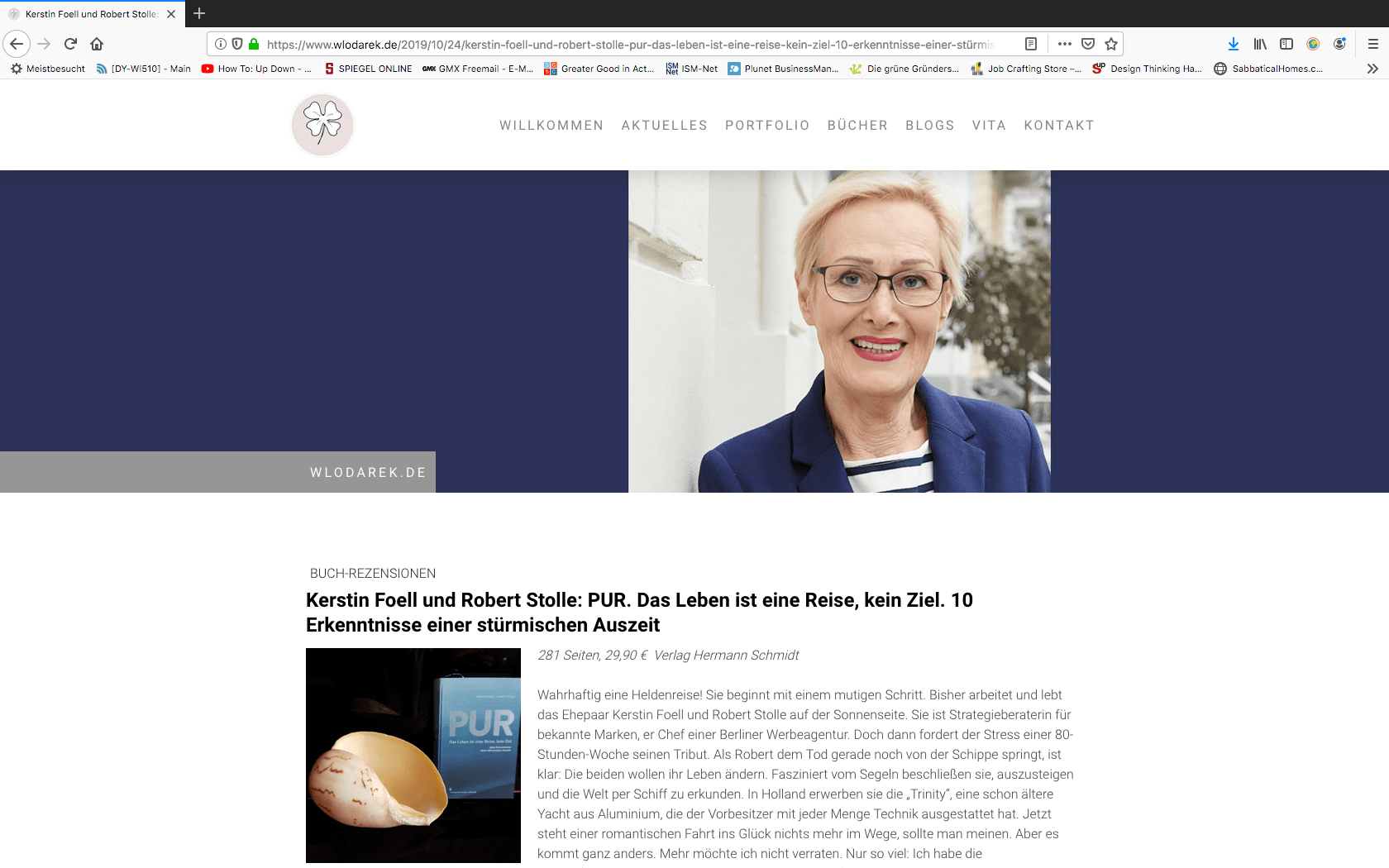
Task: Open the BÜCHER navigation item
Action: [857, 126]
